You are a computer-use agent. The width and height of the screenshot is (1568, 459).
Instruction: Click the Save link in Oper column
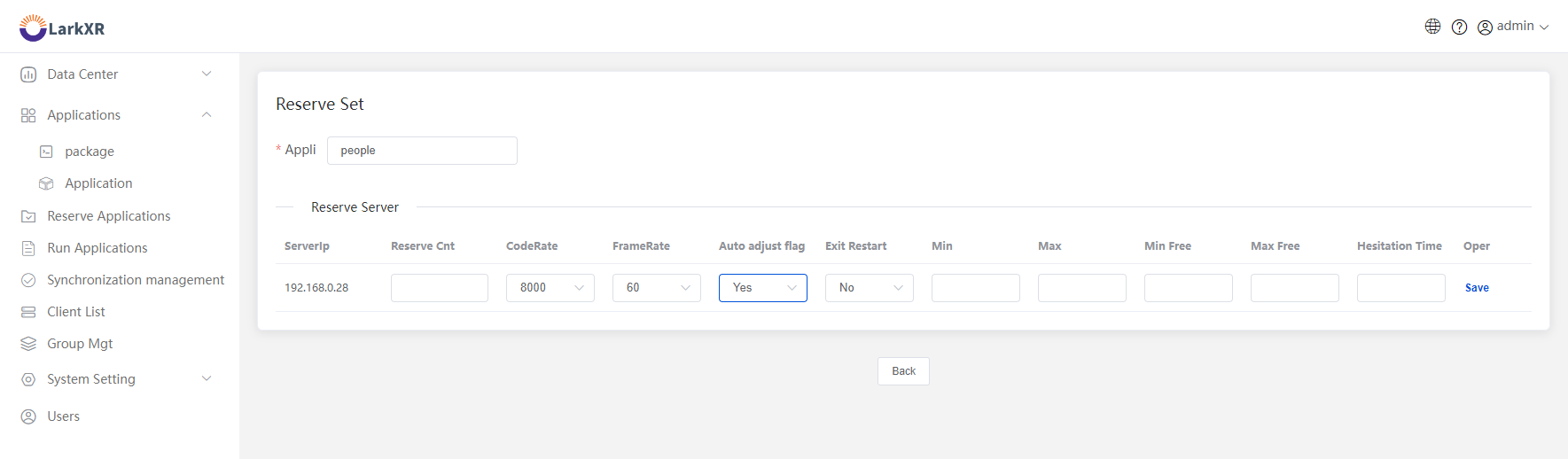1477,288
